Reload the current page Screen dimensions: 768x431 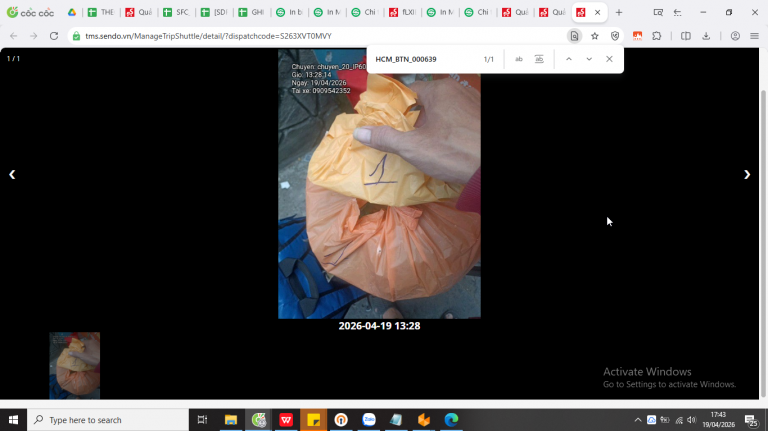pos(54,36)
